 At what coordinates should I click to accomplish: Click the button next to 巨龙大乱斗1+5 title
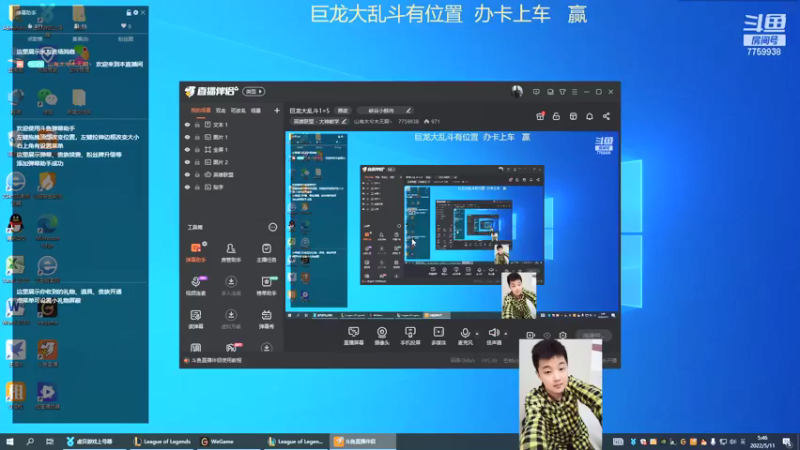click(x=342, y=111)
